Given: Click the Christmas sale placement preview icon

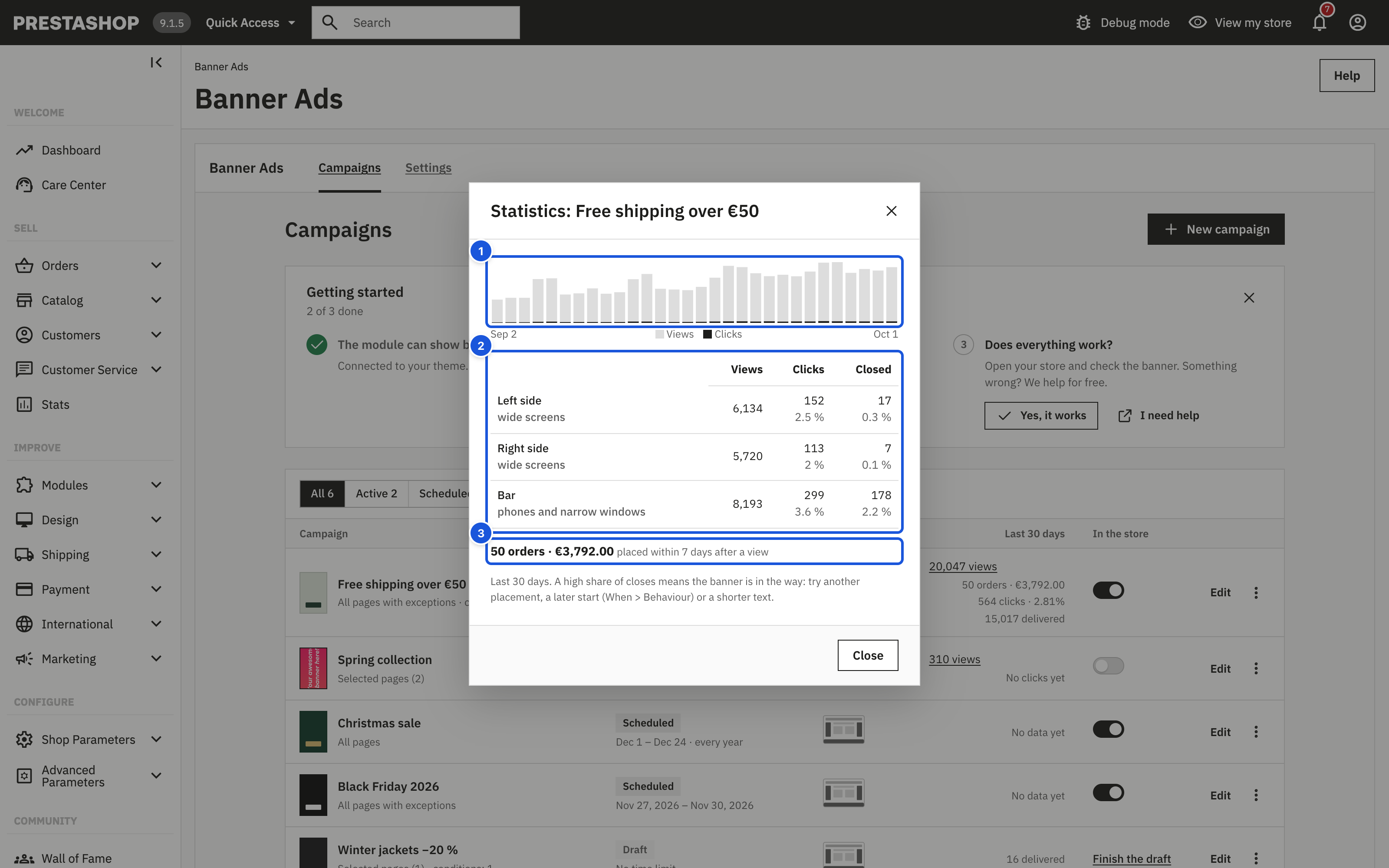Looking at the screenshot, I should (x=843, y=729).
